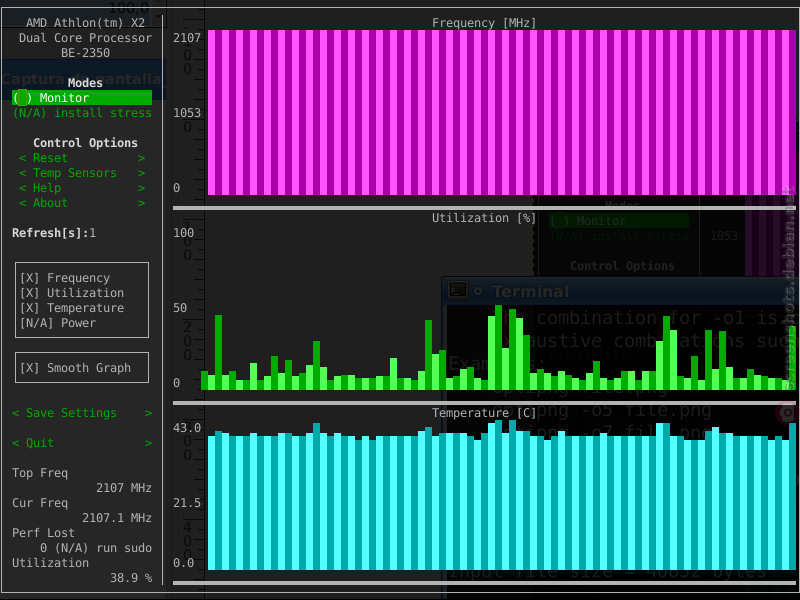Click the 43.0 temperature axis label

[187, 428]
